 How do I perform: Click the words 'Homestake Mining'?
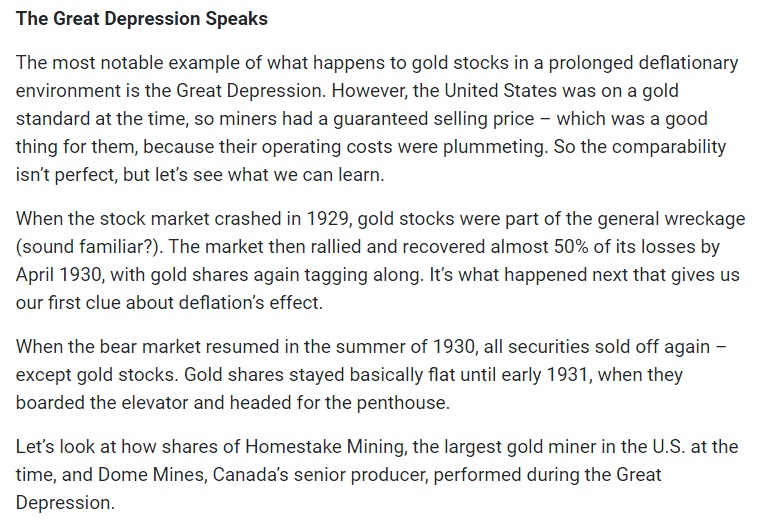(326, 447)
